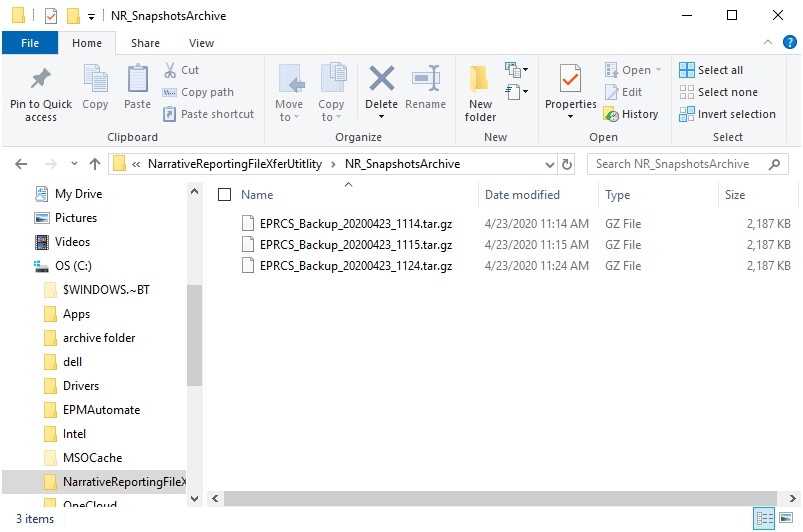Toggle the select-all checkbox beside Name header
The height and width of the screenshot is (532, 803).
click(x=224, y=195)
